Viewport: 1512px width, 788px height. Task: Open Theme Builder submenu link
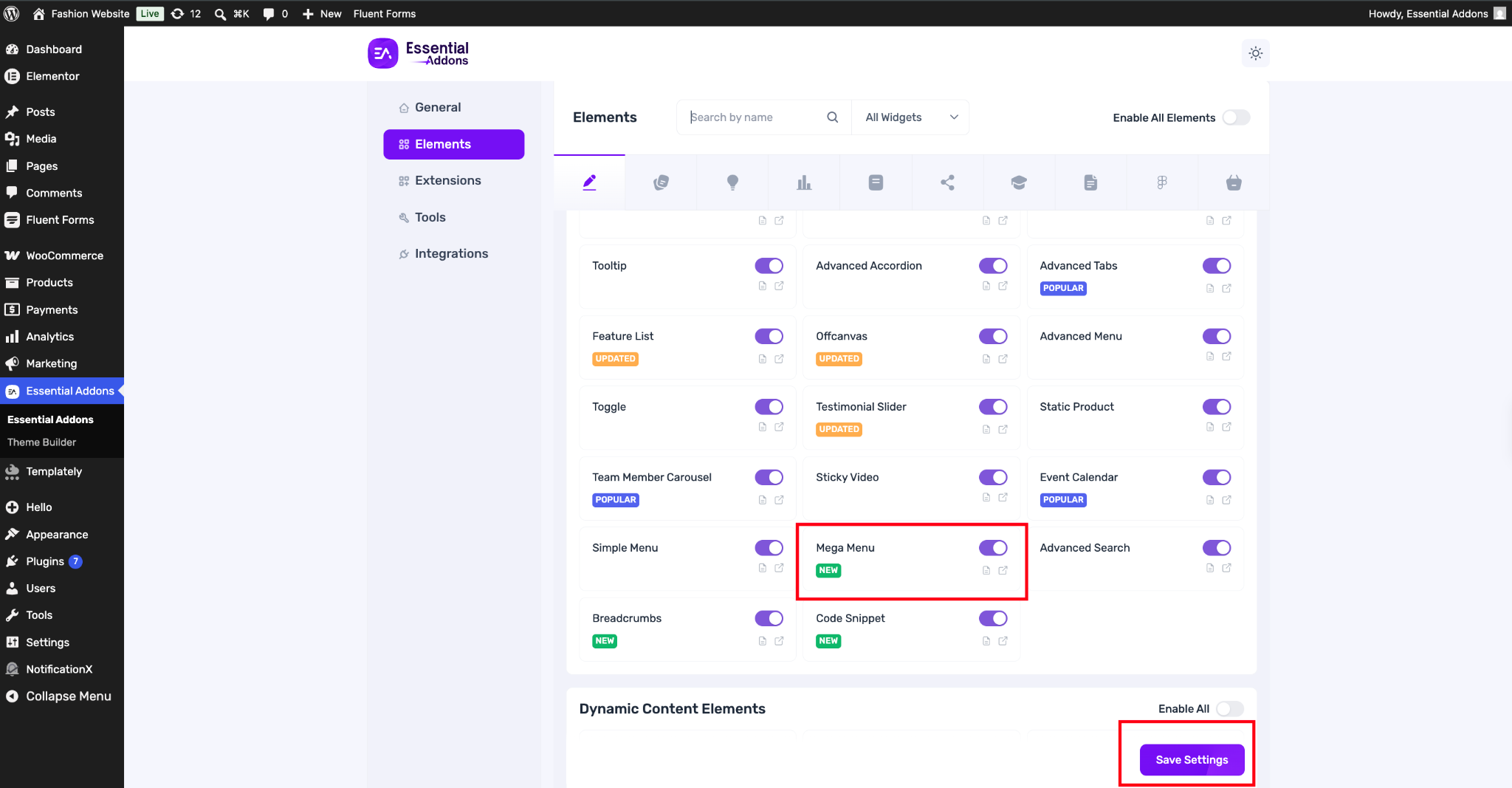coord(41,442)
